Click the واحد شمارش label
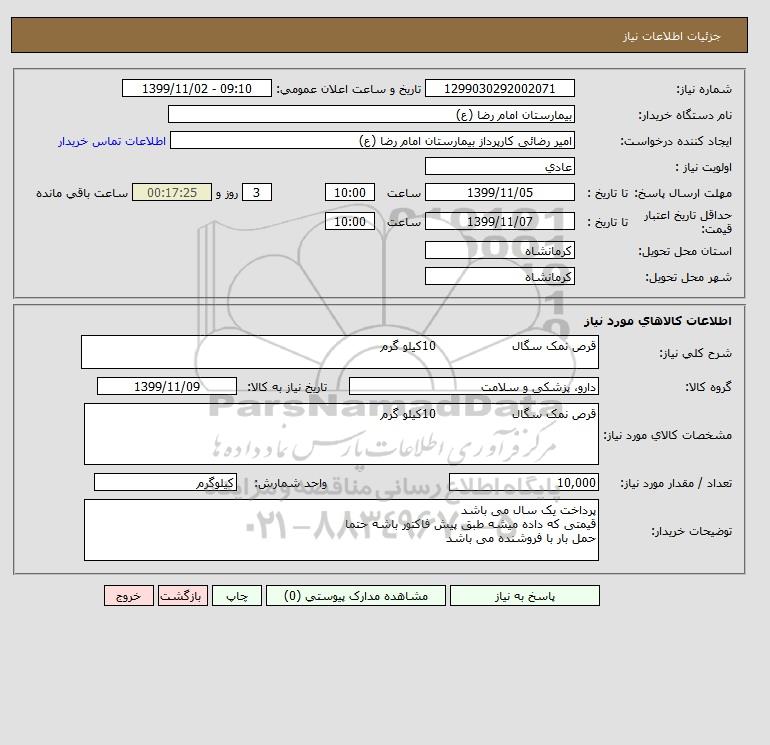The image size is (770, 745). (x=290, y=483)
